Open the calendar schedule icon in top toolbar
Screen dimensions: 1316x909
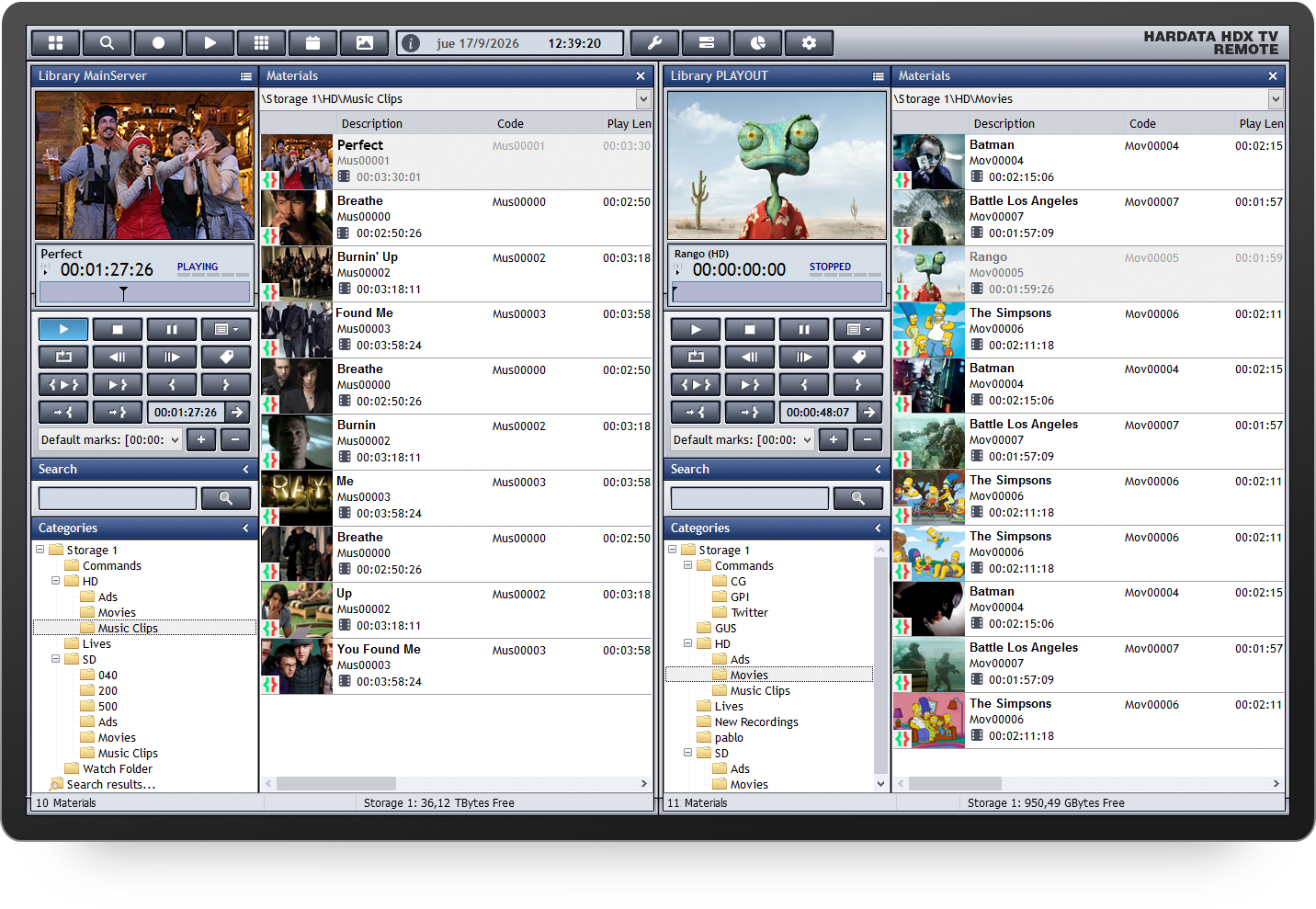tap(312, 43)
